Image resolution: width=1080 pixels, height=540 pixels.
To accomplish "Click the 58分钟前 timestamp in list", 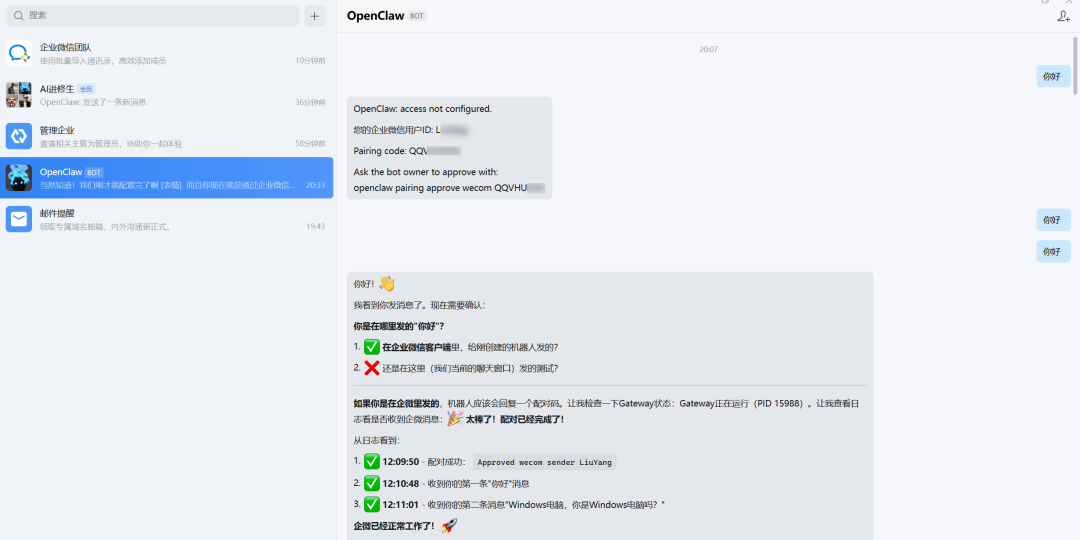I will [x=310, y=143].
